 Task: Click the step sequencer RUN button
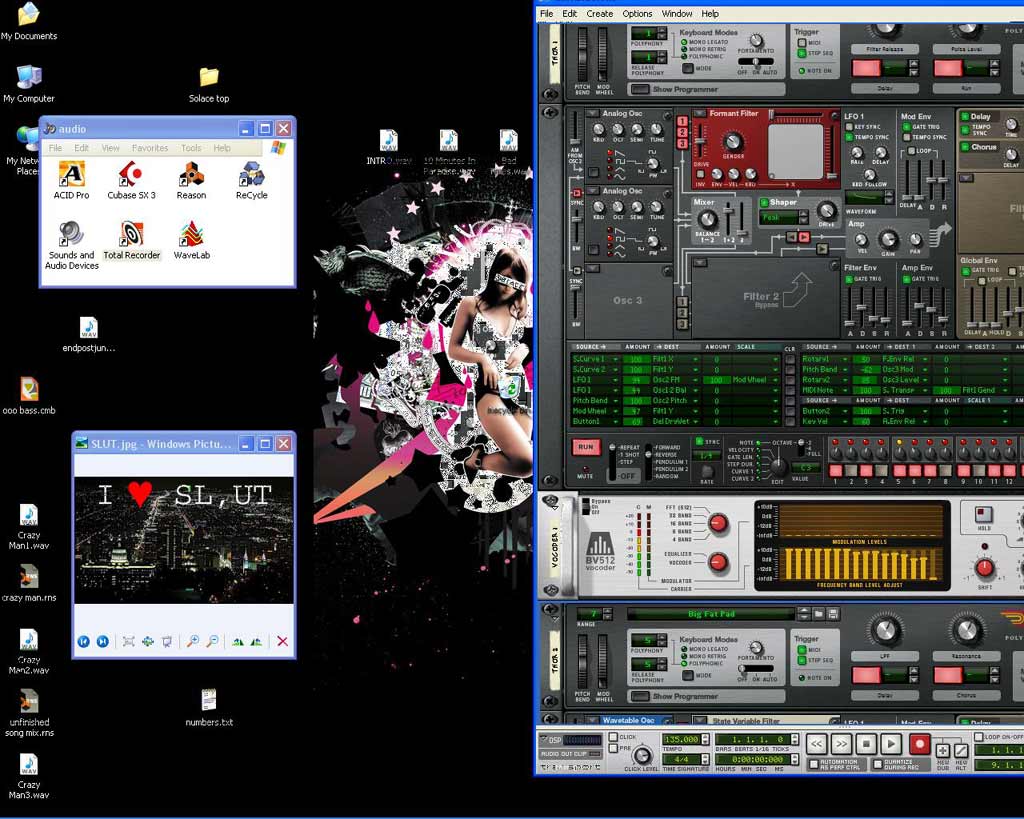click(586, 447)
